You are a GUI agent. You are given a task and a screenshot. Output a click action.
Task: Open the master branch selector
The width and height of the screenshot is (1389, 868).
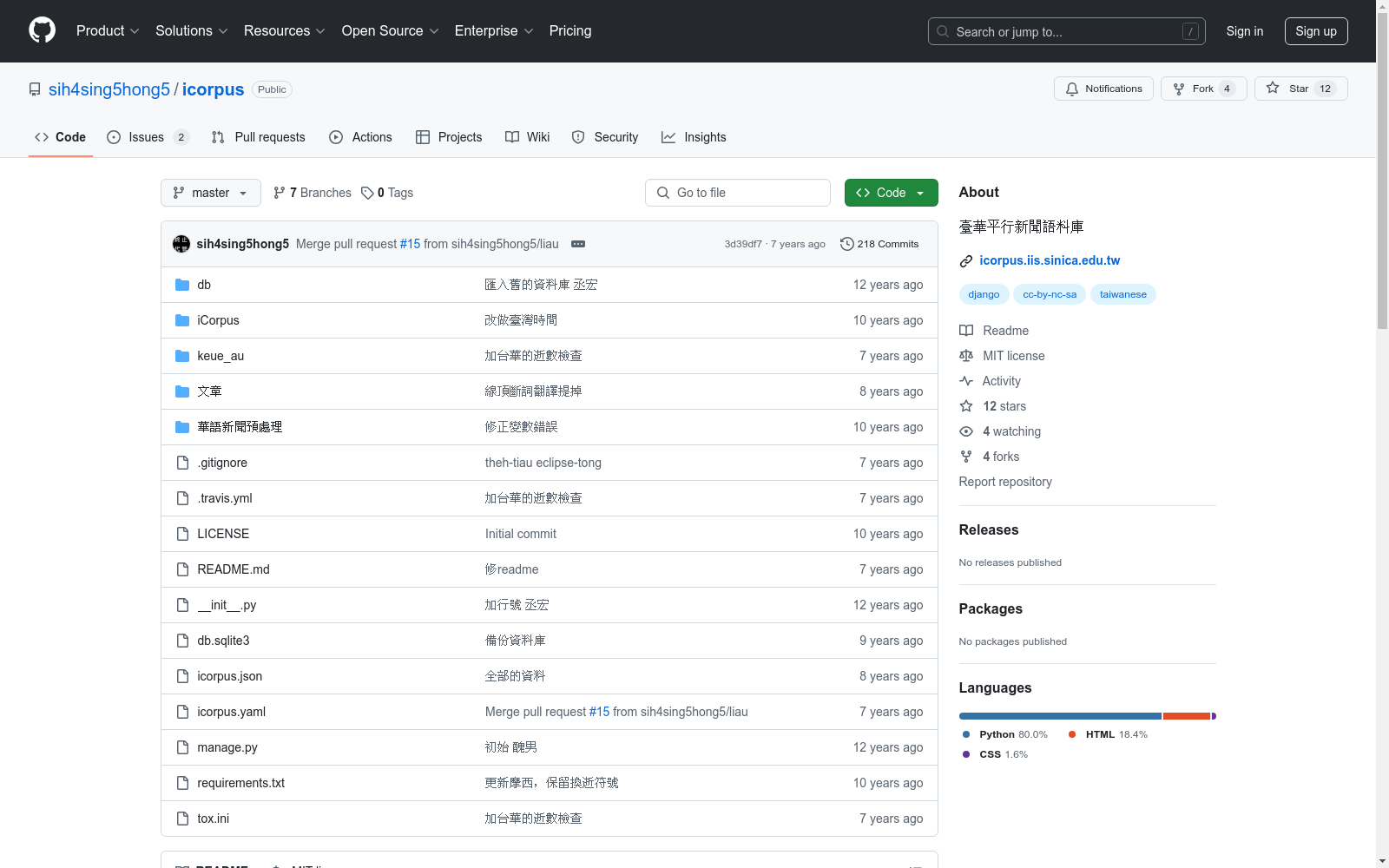[x=211, y=193]
